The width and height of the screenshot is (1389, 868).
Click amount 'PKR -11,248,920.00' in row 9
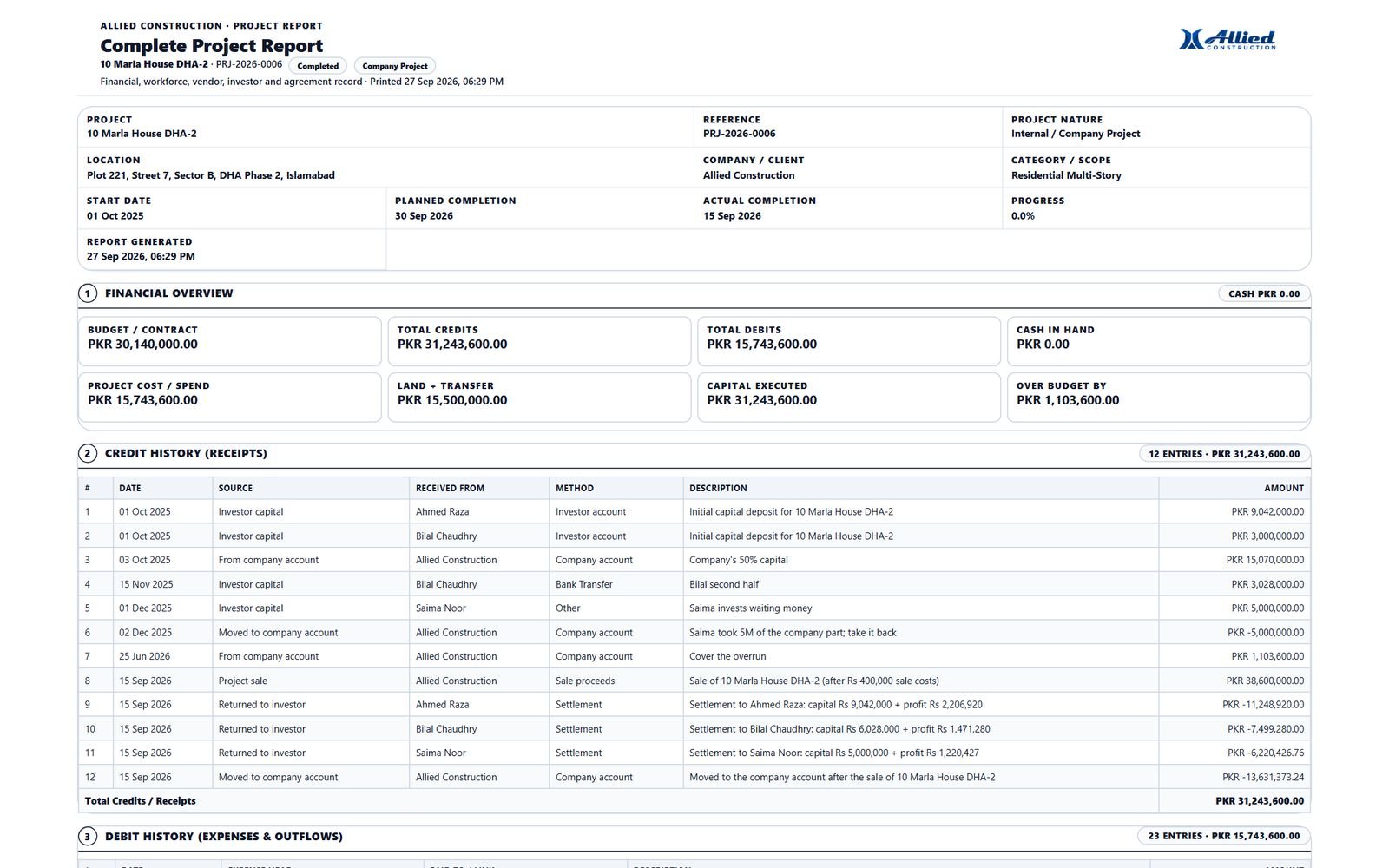point(1263,705)
